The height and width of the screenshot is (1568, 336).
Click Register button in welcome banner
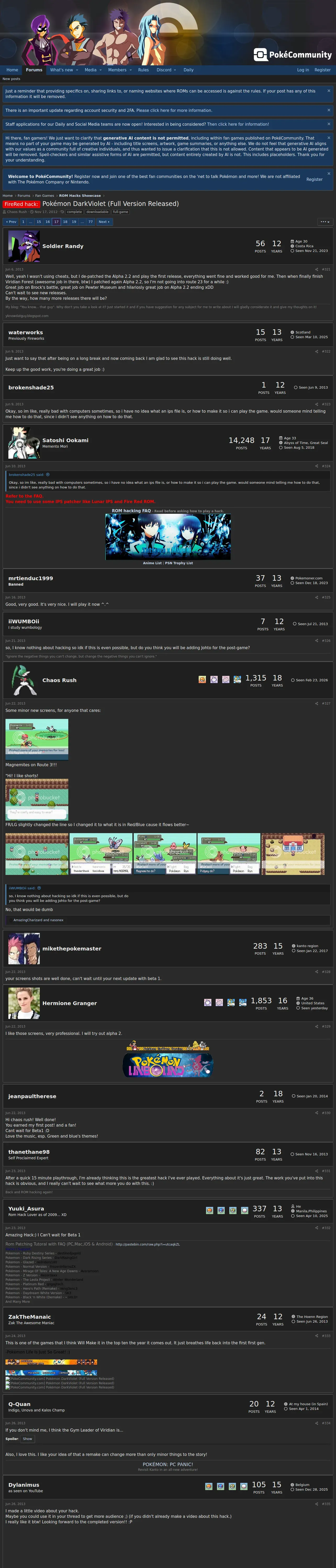315,180
